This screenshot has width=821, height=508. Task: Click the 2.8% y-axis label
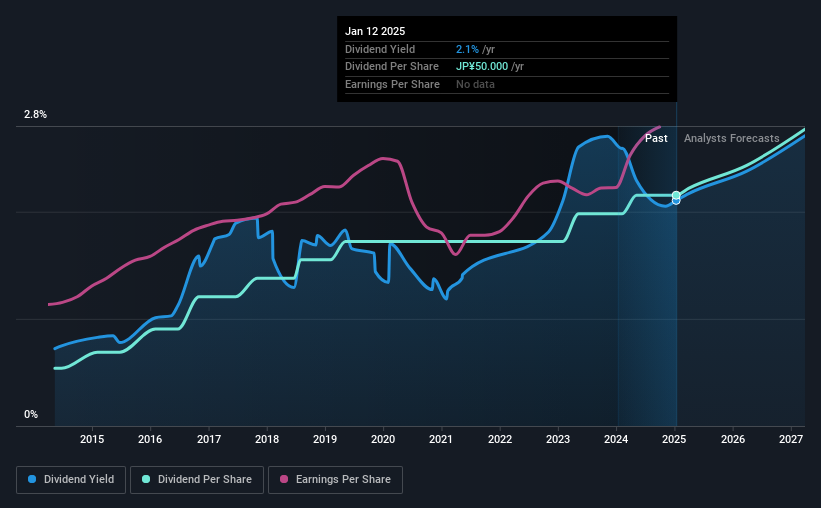[35, 114]
